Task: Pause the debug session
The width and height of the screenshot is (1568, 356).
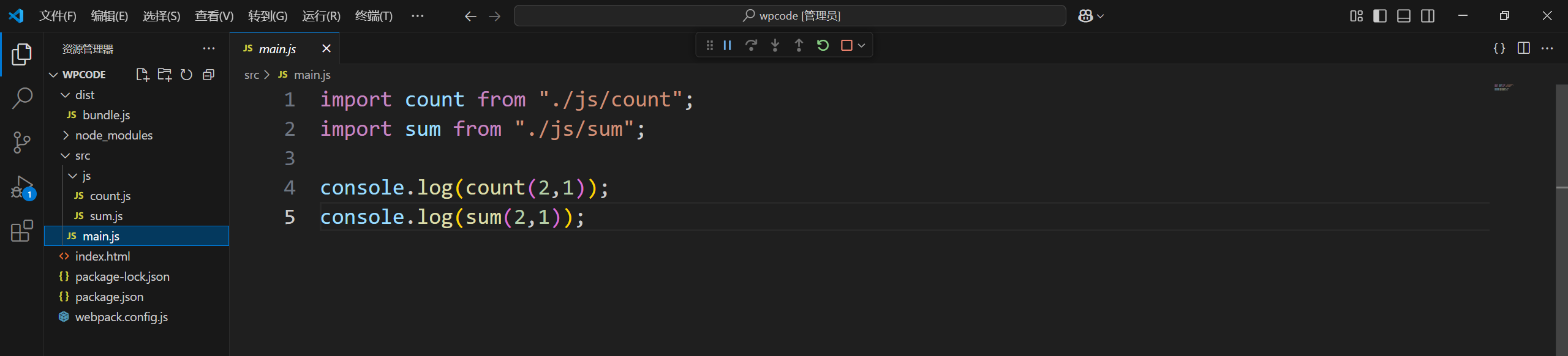Action: pyautogui.click(x=728, y=45)
